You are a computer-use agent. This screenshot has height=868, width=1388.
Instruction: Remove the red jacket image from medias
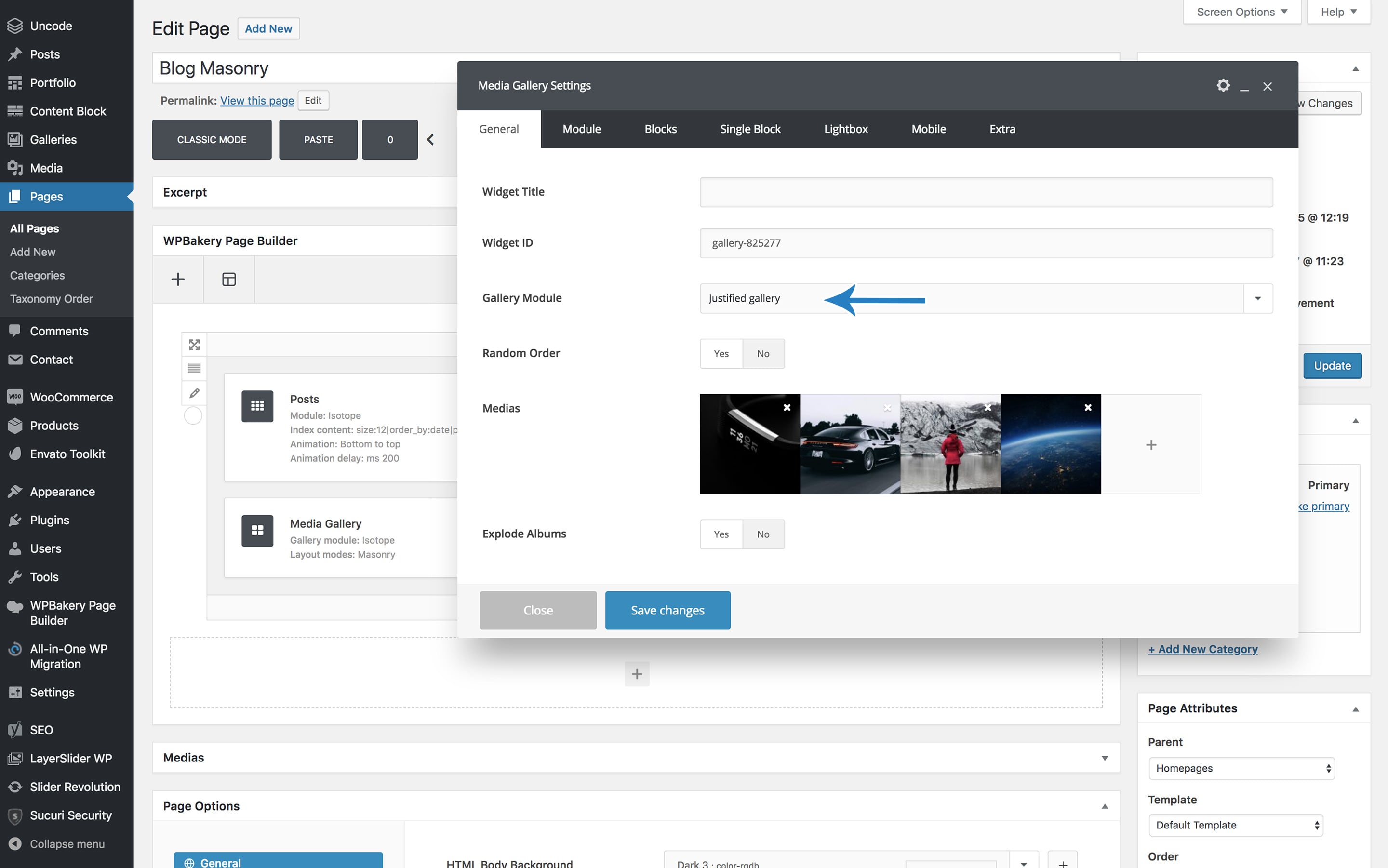click(x=988, y=408)
